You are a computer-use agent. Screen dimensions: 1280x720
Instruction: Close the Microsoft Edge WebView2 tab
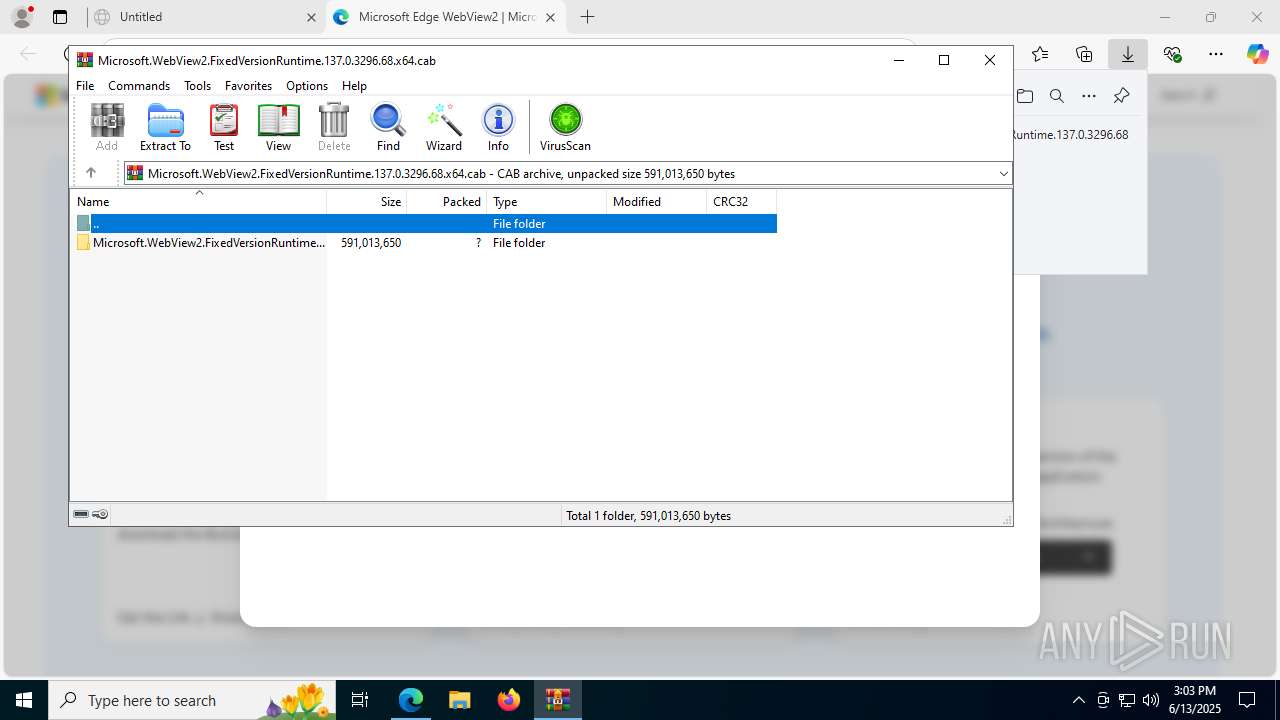pyautogui.click(x=550, y=17)
